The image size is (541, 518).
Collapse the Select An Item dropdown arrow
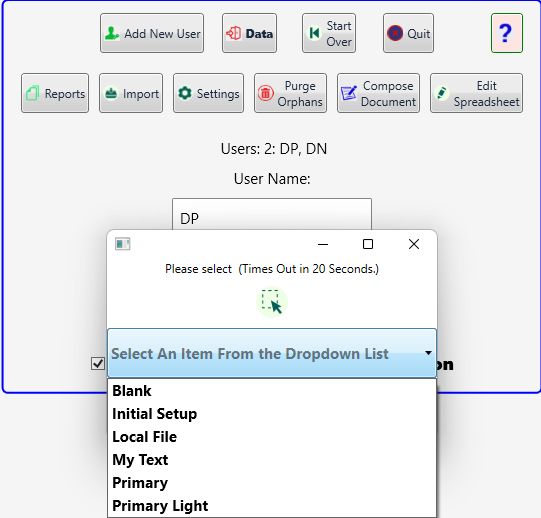click(428, 353)
